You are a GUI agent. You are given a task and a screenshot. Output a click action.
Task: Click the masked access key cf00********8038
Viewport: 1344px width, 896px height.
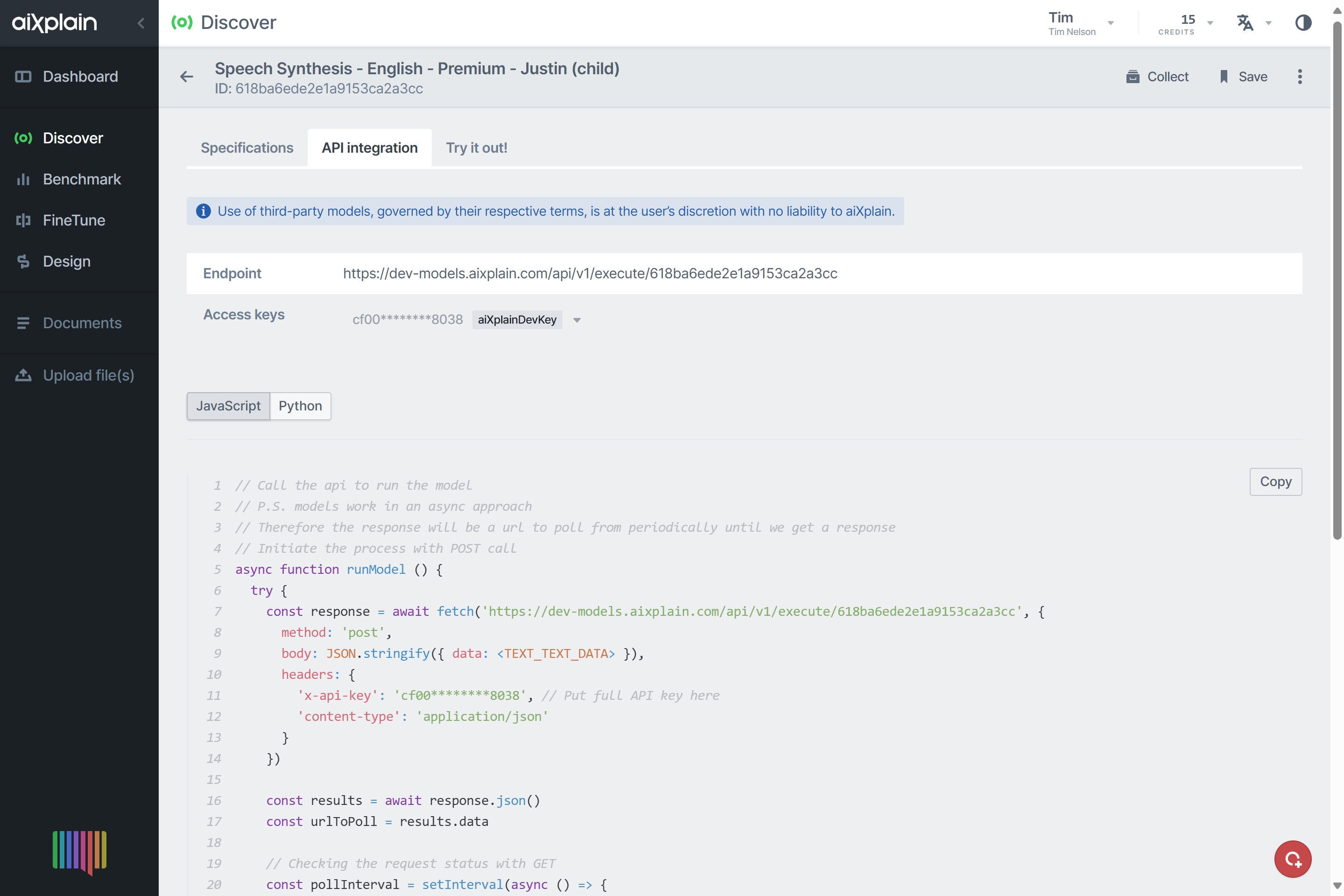point(407,319)
